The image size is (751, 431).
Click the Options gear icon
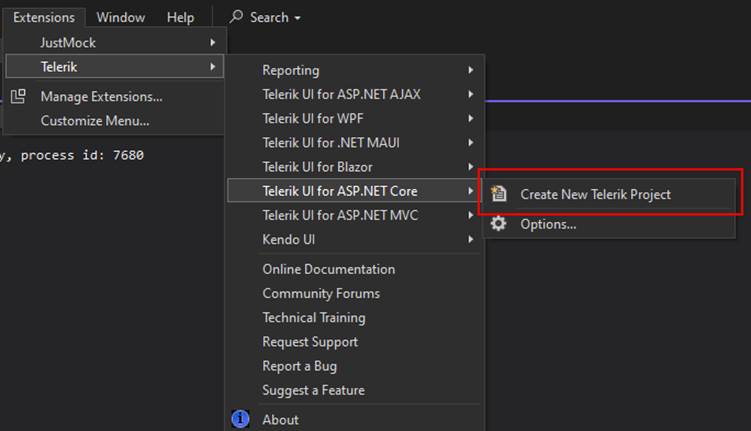click(x=499, y=224)
